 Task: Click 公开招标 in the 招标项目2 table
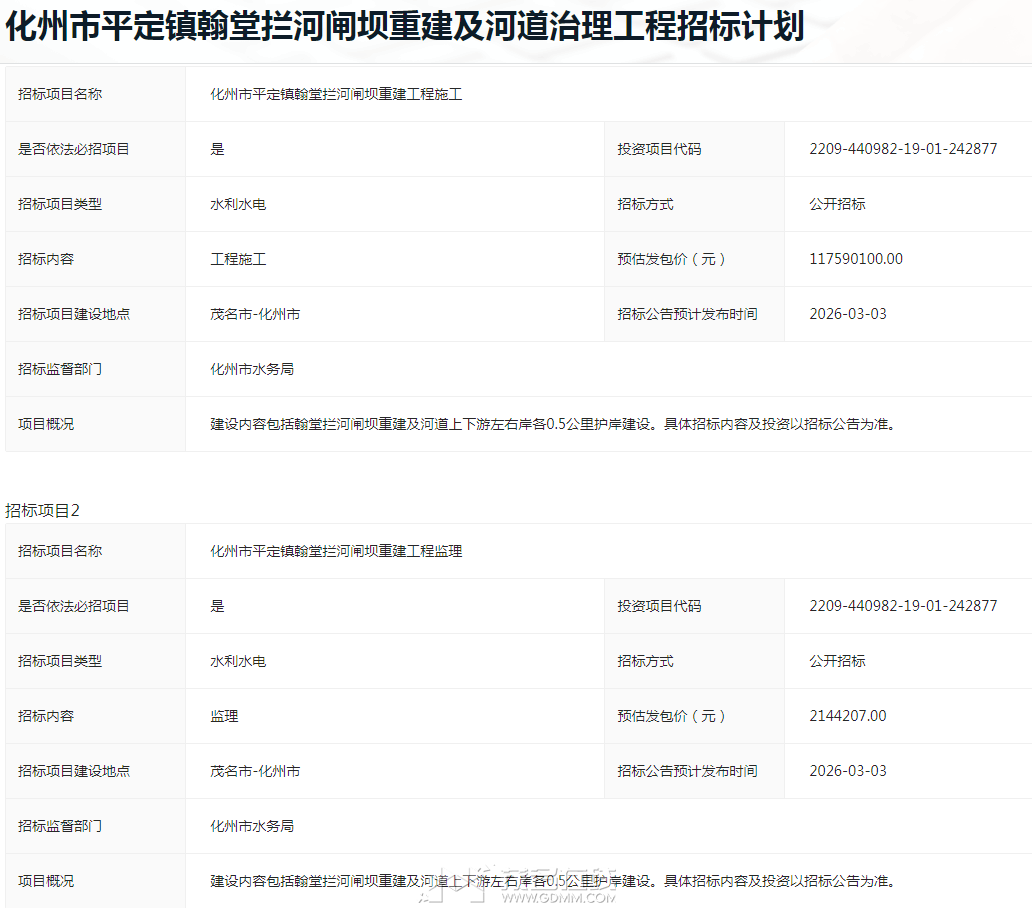(837, 661)
